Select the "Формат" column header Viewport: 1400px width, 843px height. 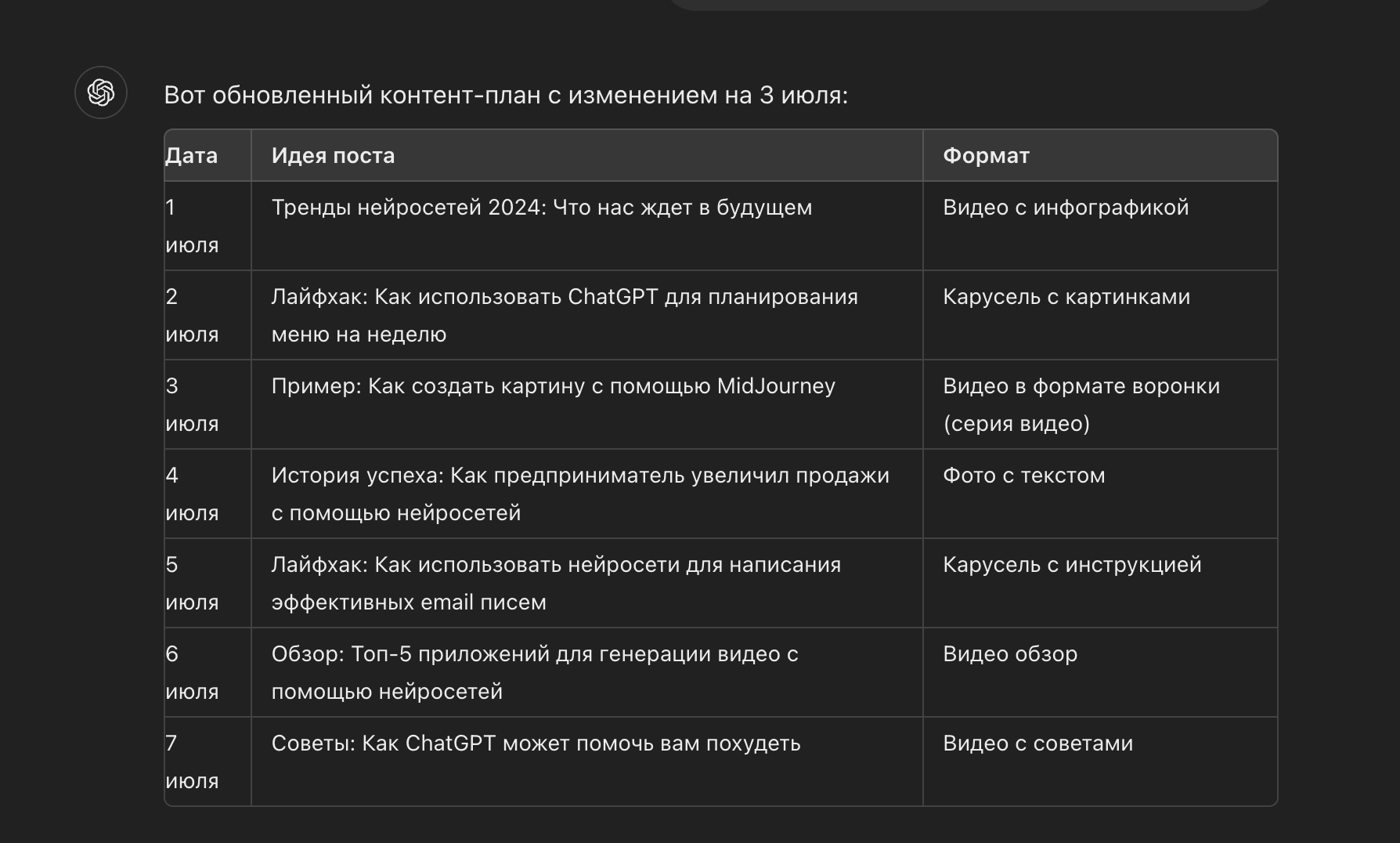point(1100,156)
